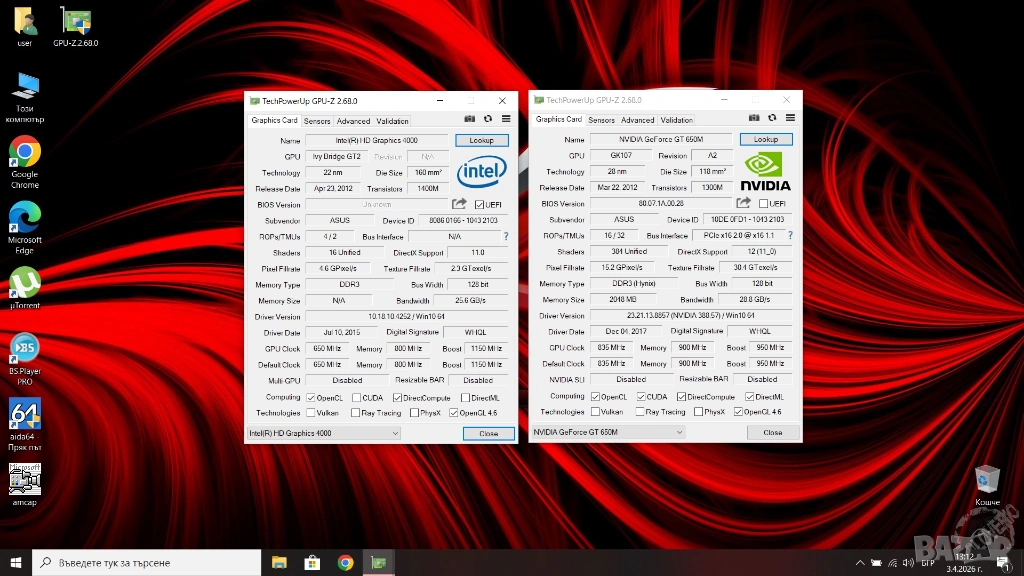The height and width of the screenshot is (576, 1024).
Task: Open the aida64 desktop shortcut
Action: click(25, 414)
